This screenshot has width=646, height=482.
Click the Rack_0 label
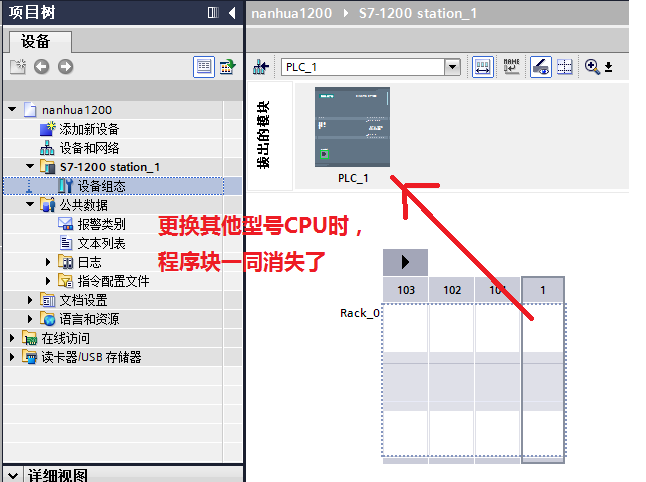(x=360, y=313)
